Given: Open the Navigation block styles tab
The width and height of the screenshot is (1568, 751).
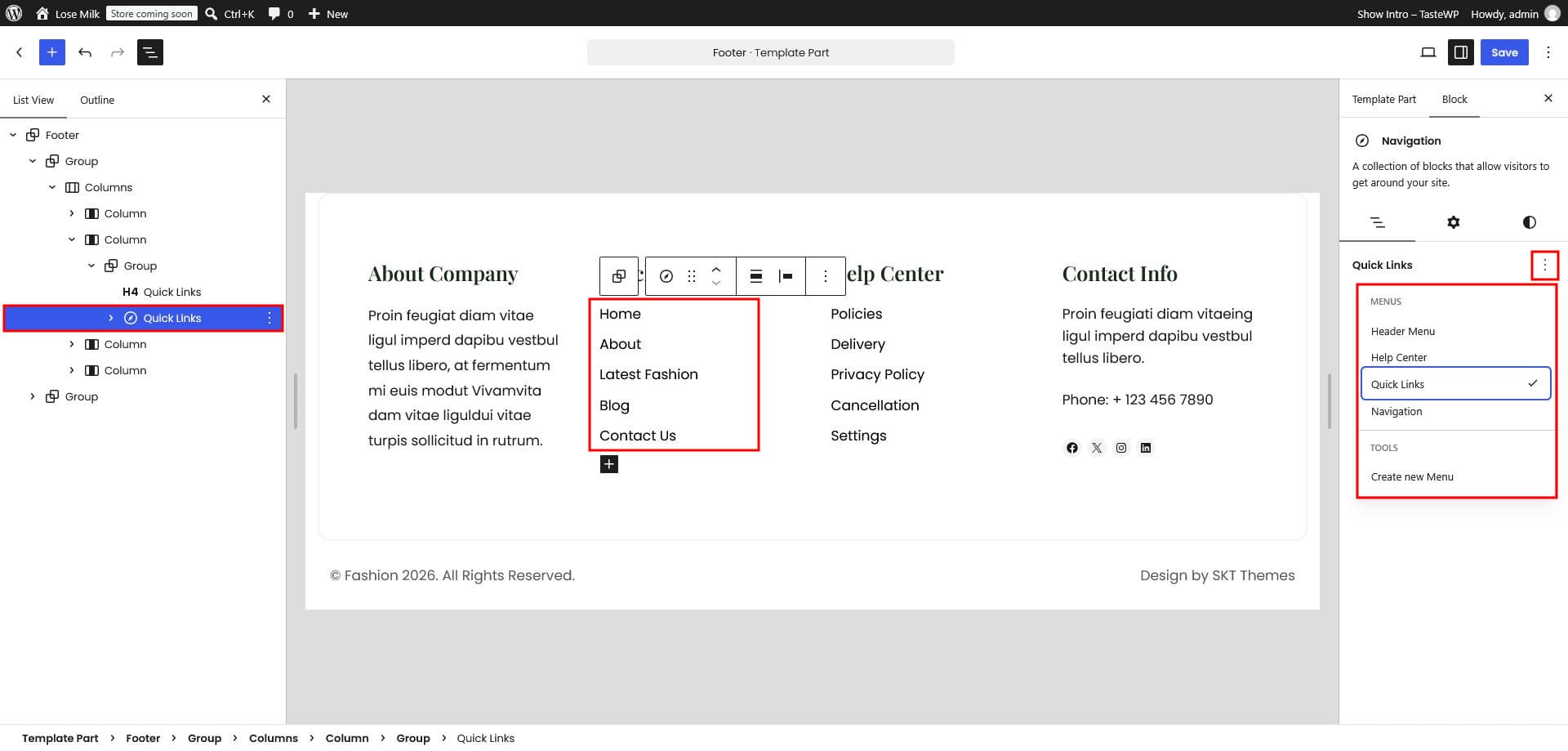Looking at the screenshot, I should pyautogui.click(x=1530, y=222).
